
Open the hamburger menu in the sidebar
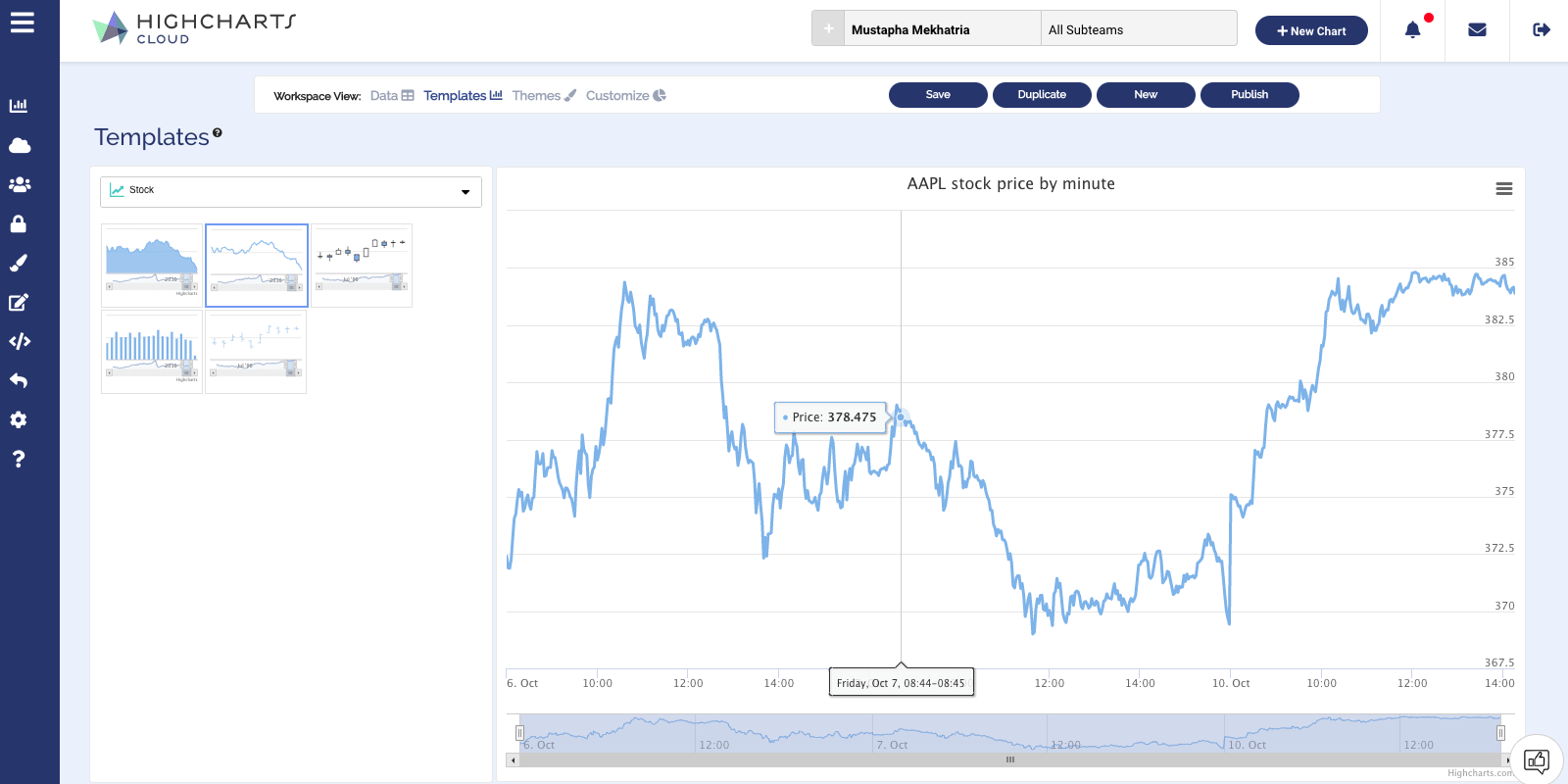[22, 23]
